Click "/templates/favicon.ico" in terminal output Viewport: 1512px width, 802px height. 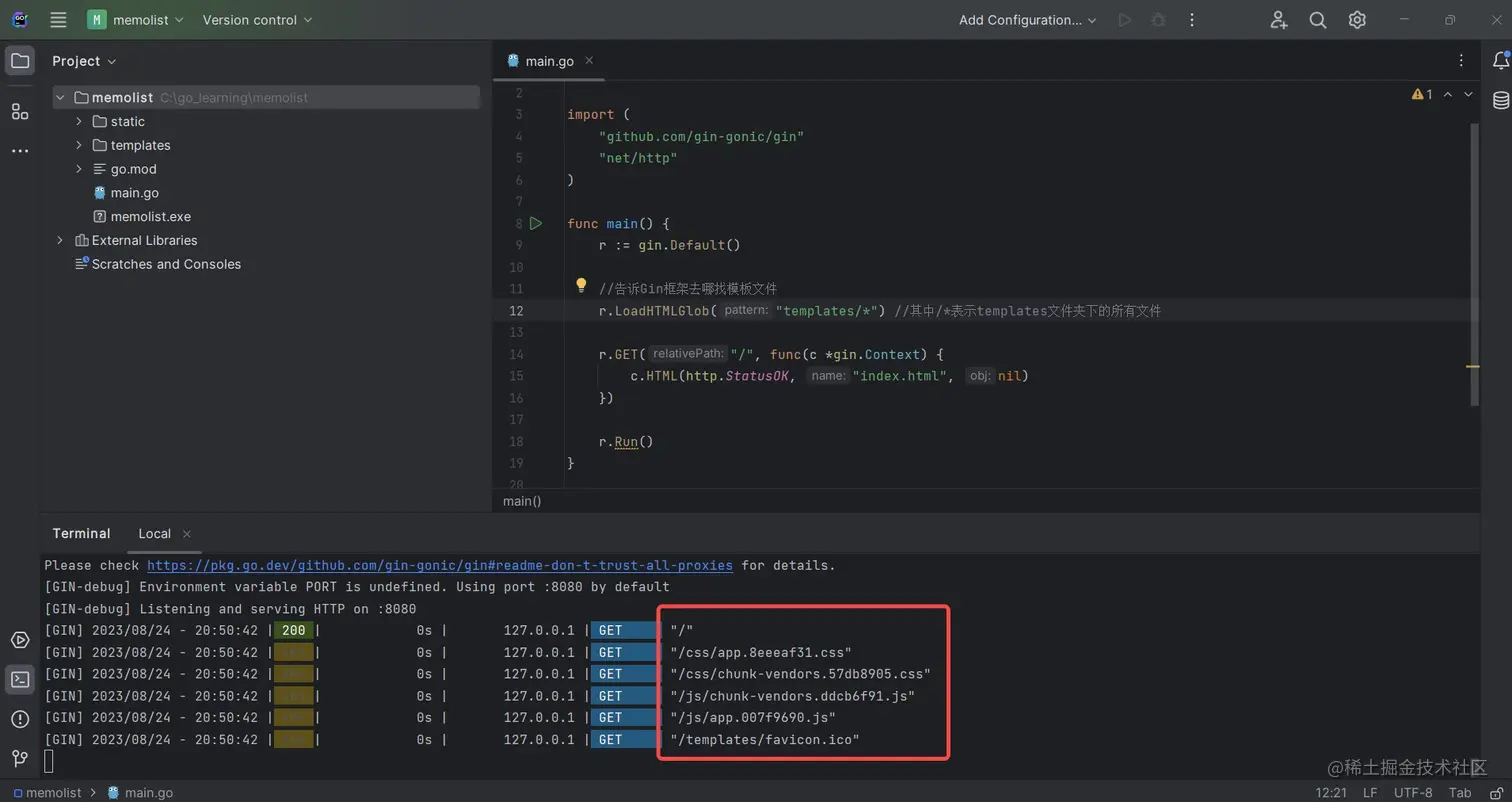[765, 739]
